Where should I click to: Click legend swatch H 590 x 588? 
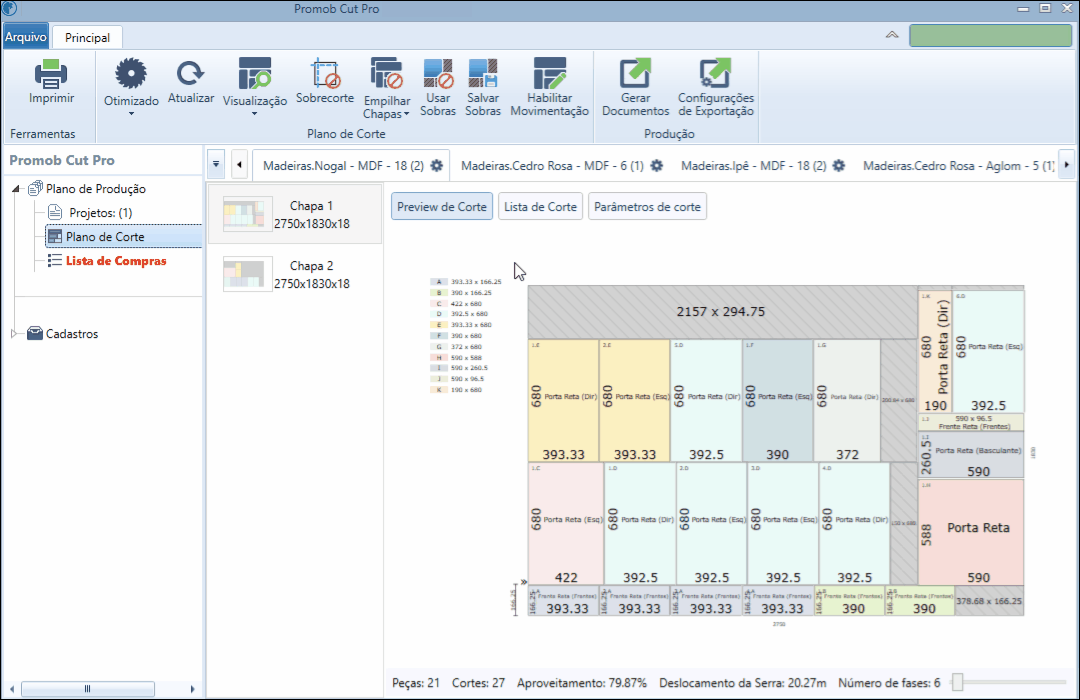coord(439,358)
